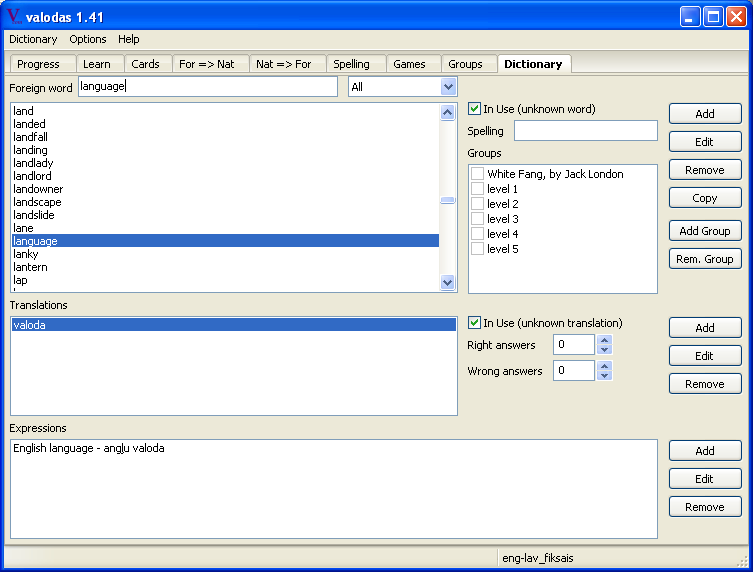The image size is (753, 572).
Task: Click Copy button for the word
Action: (x=705, y=198)
